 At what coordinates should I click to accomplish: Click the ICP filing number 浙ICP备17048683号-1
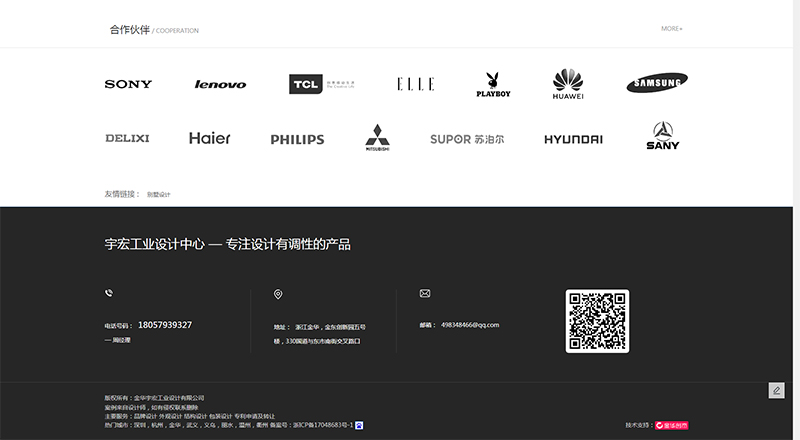(x=323, y=425)
